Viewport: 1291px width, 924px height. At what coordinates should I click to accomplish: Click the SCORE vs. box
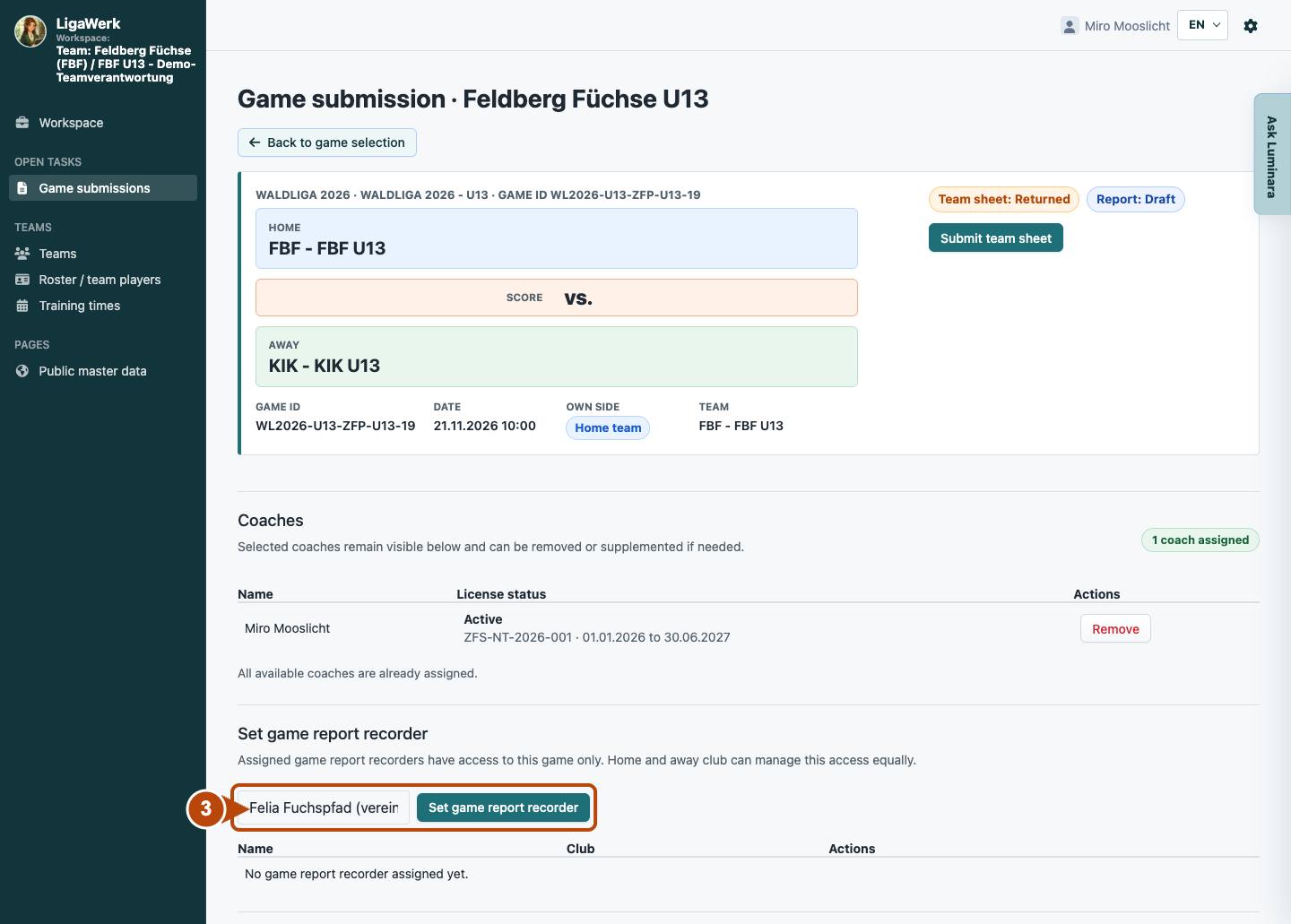point(557,298)
